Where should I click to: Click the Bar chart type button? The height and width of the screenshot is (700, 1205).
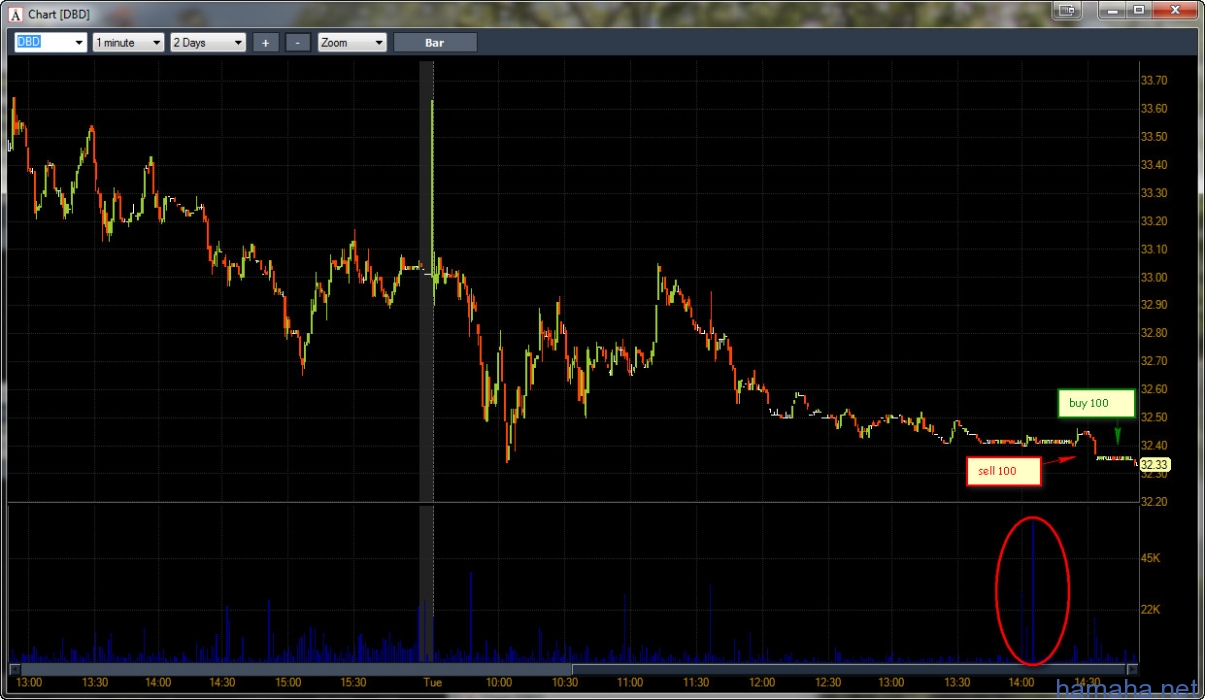pyautogui.click(x=435, y=43)
